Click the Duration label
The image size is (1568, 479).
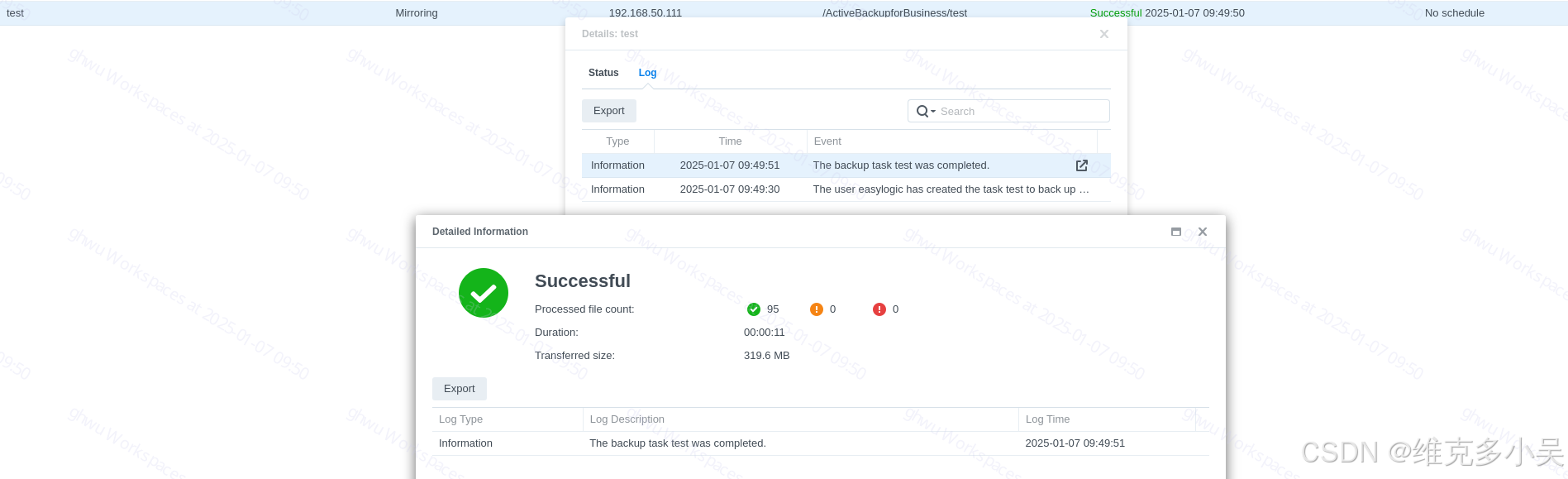556,333
